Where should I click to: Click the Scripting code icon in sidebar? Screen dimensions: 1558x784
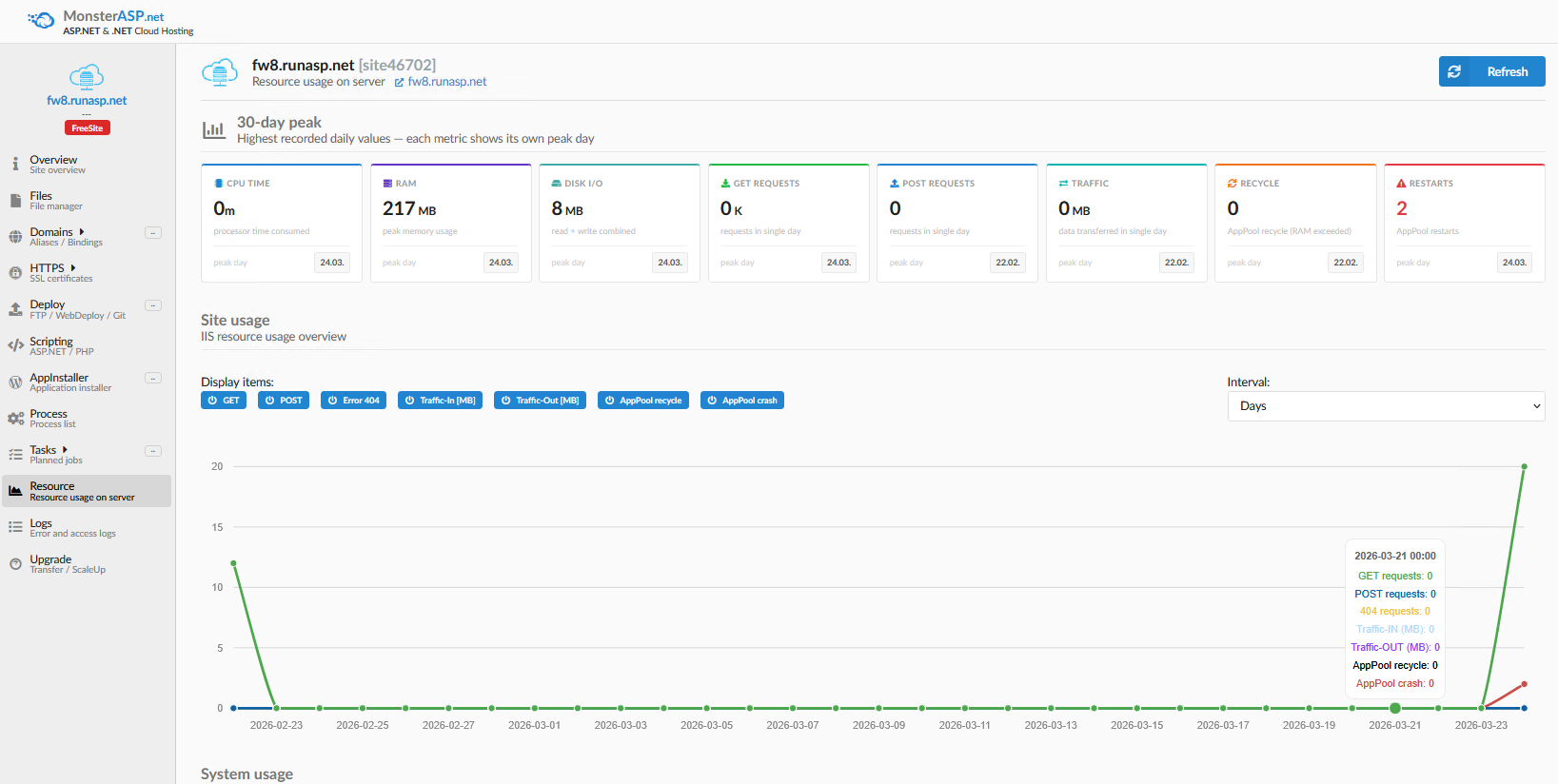(x=15, y=345)
